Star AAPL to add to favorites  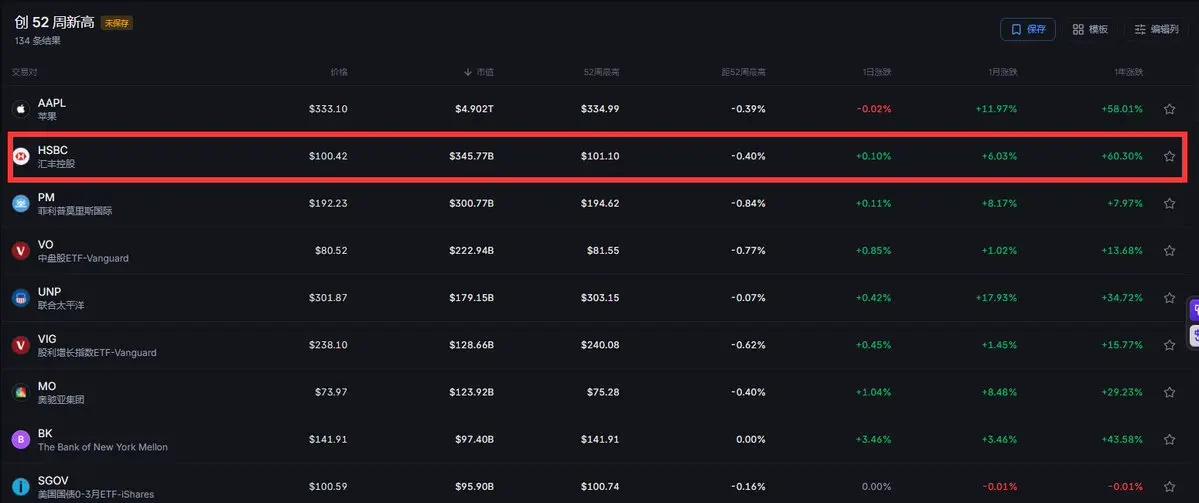click(x=1168, y=109)
